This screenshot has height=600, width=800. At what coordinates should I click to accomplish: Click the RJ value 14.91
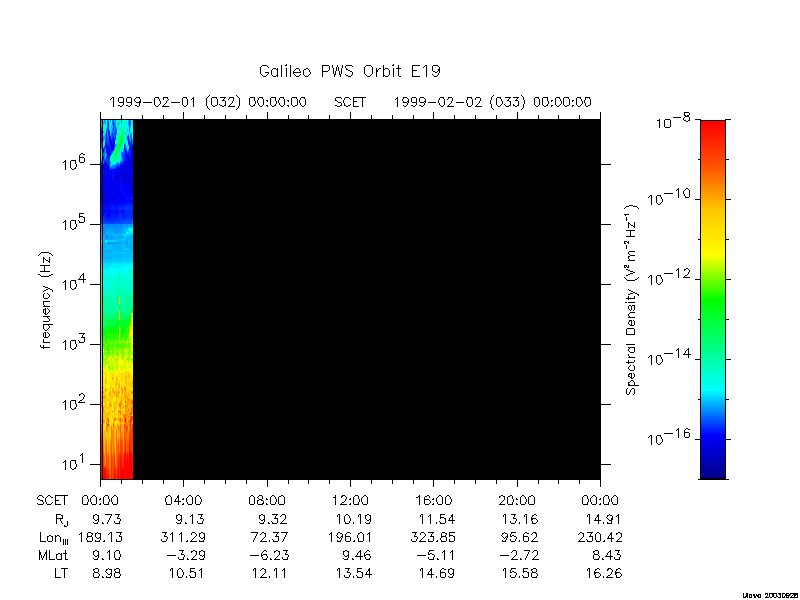point(604,519)
